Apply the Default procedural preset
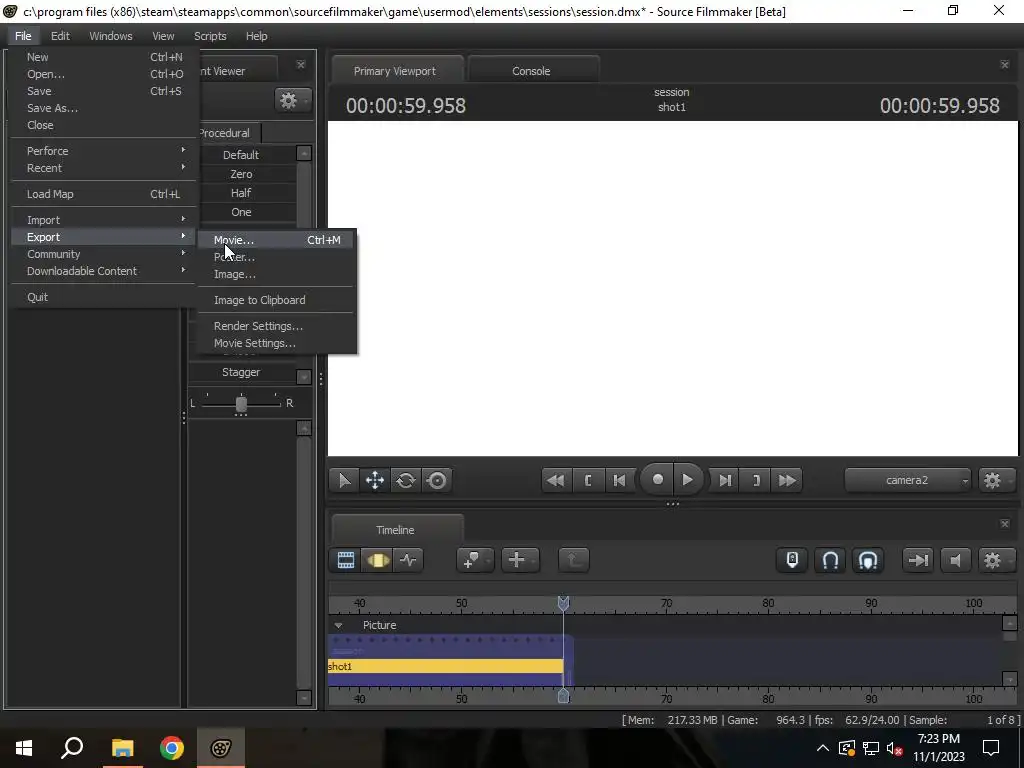This screenshot has width=1024, height=768. [241, 155]
